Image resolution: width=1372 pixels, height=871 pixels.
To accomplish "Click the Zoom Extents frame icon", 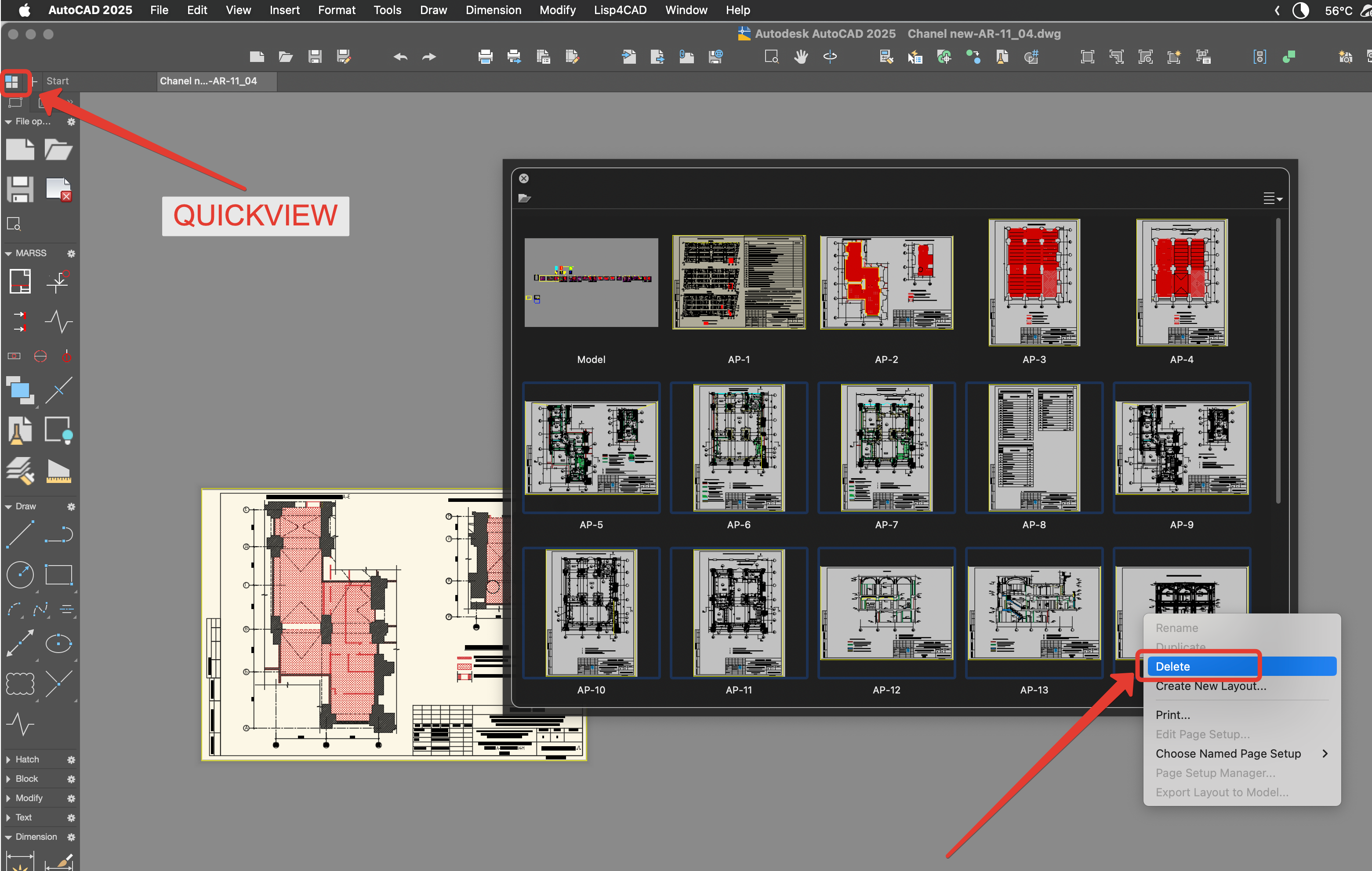I will point(1087,56).
